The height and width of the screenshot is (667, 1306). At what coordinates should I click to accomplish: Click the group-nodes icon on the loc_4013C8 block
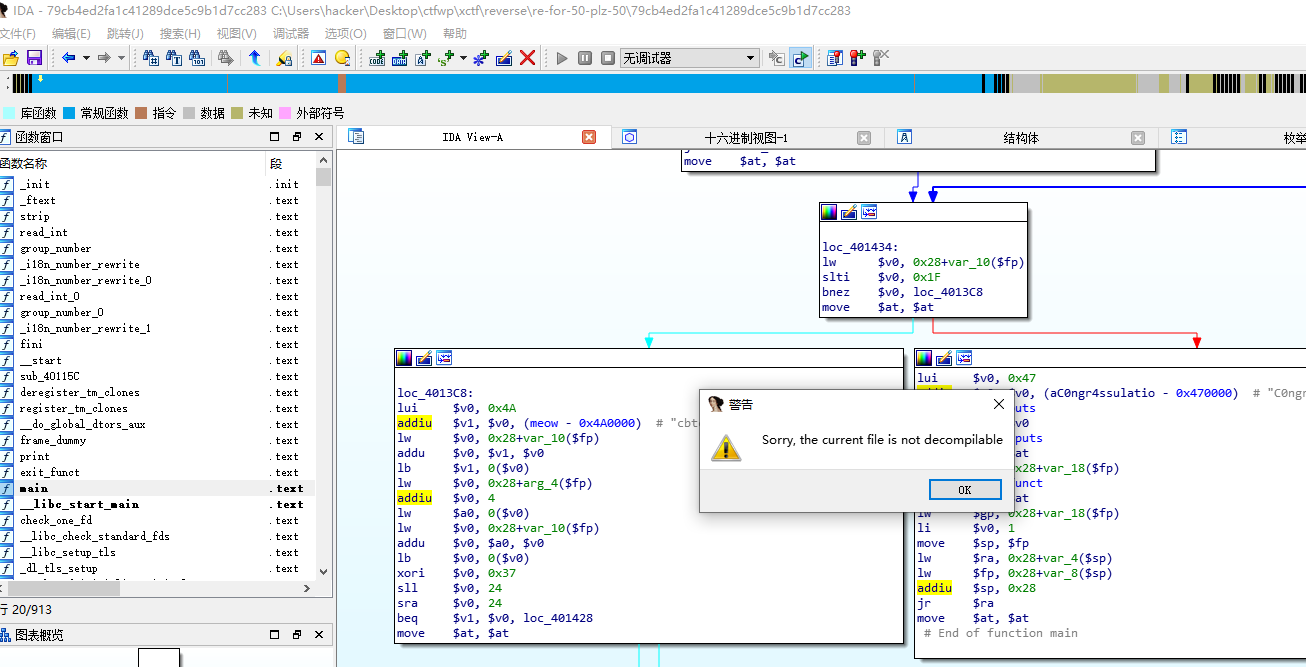tap(444, 357)
